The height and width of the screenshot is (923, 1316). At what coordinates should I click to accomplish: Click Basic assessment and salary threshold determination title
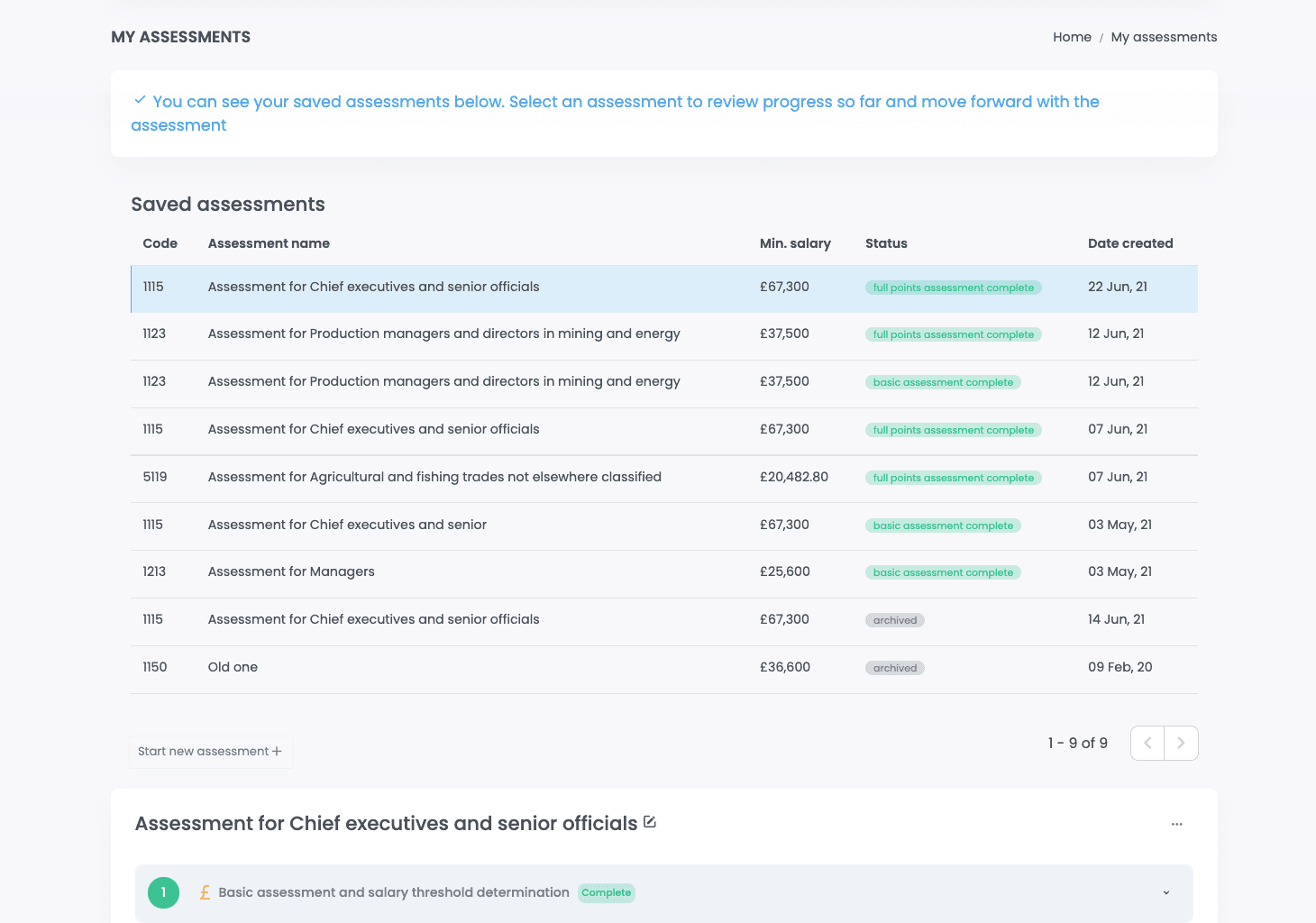click(x=394, y=892)
